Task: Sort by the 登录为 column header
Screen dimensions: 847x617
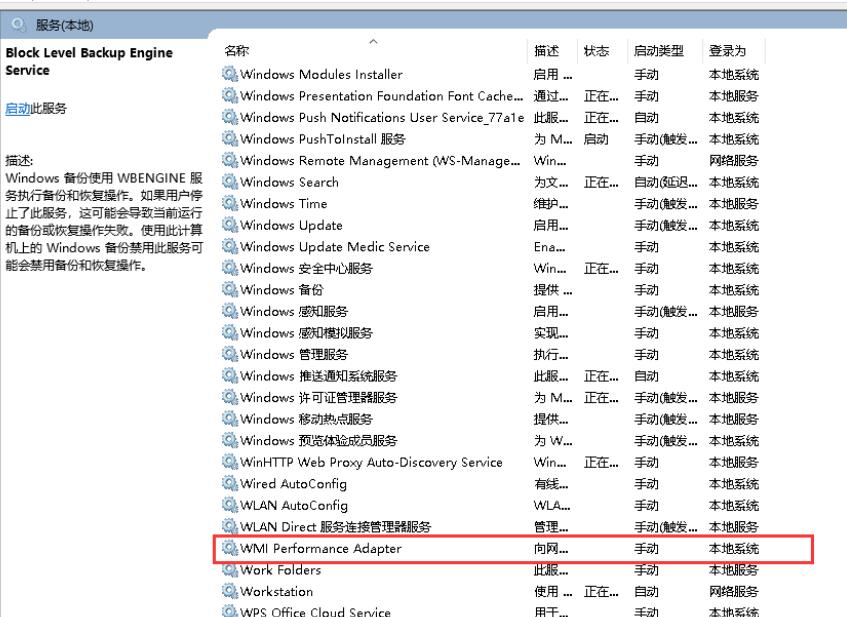Action: (x=728, y=51)
